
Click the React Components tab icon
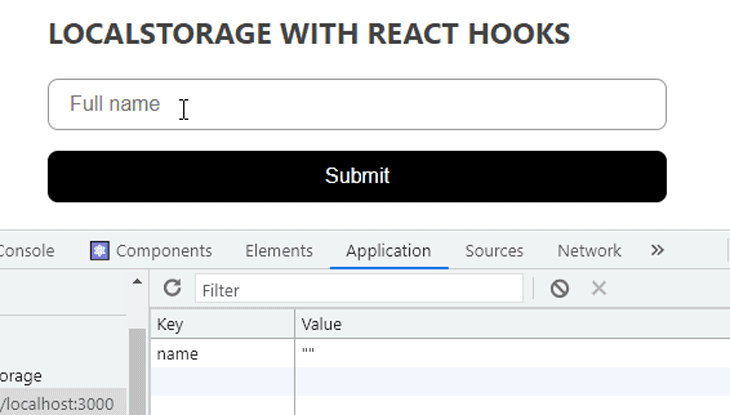tap(100, 251)
